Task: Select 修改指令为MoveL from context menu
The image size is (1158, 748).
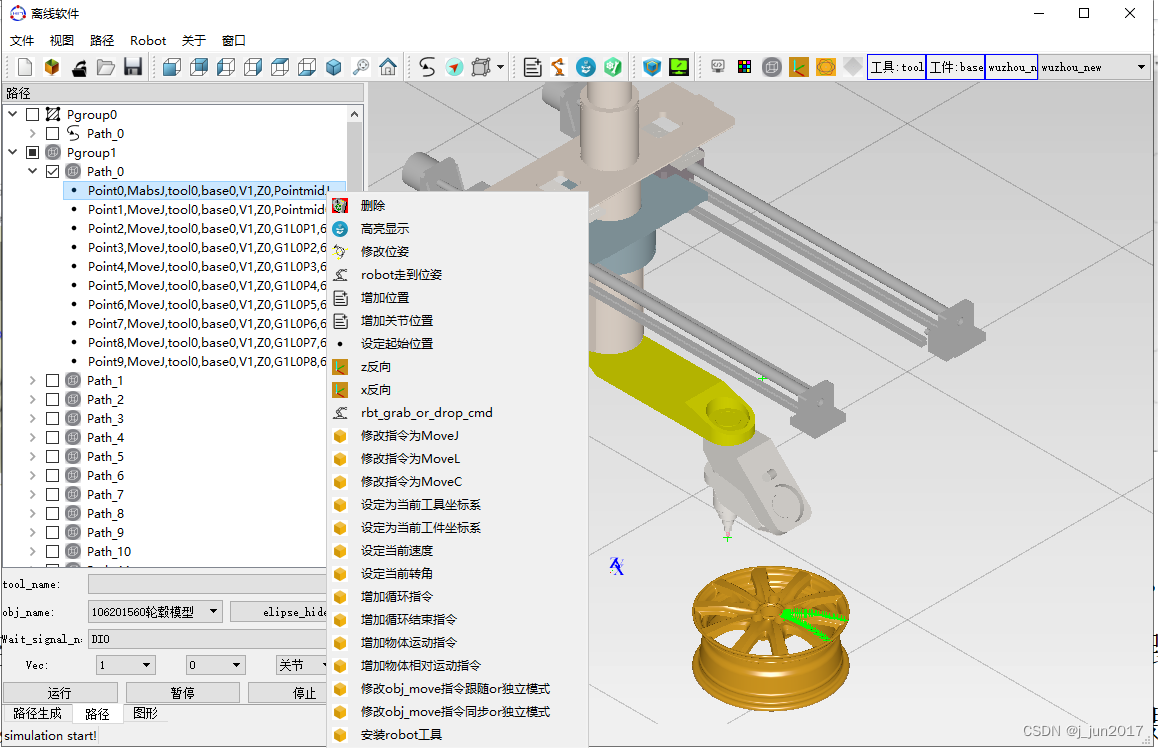Action: click(410, 459)
